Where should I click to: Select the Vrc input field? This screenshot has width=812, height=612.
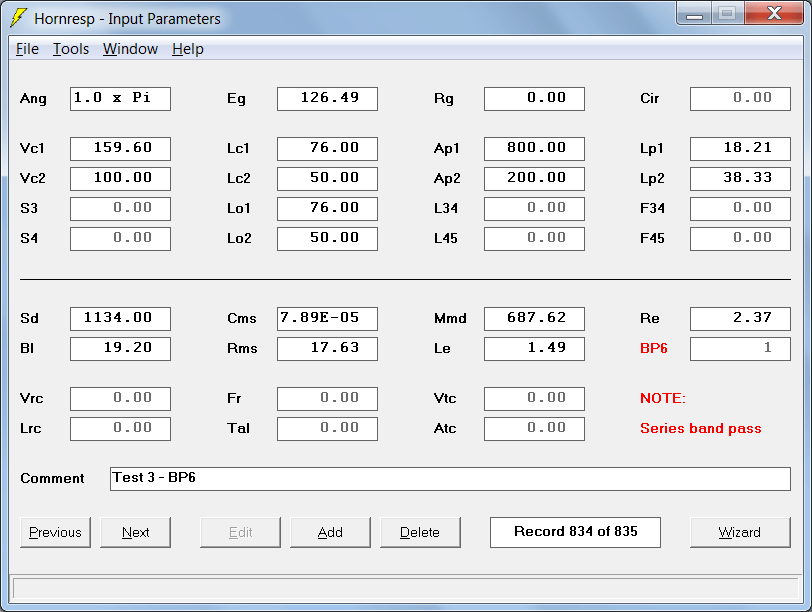120,399
